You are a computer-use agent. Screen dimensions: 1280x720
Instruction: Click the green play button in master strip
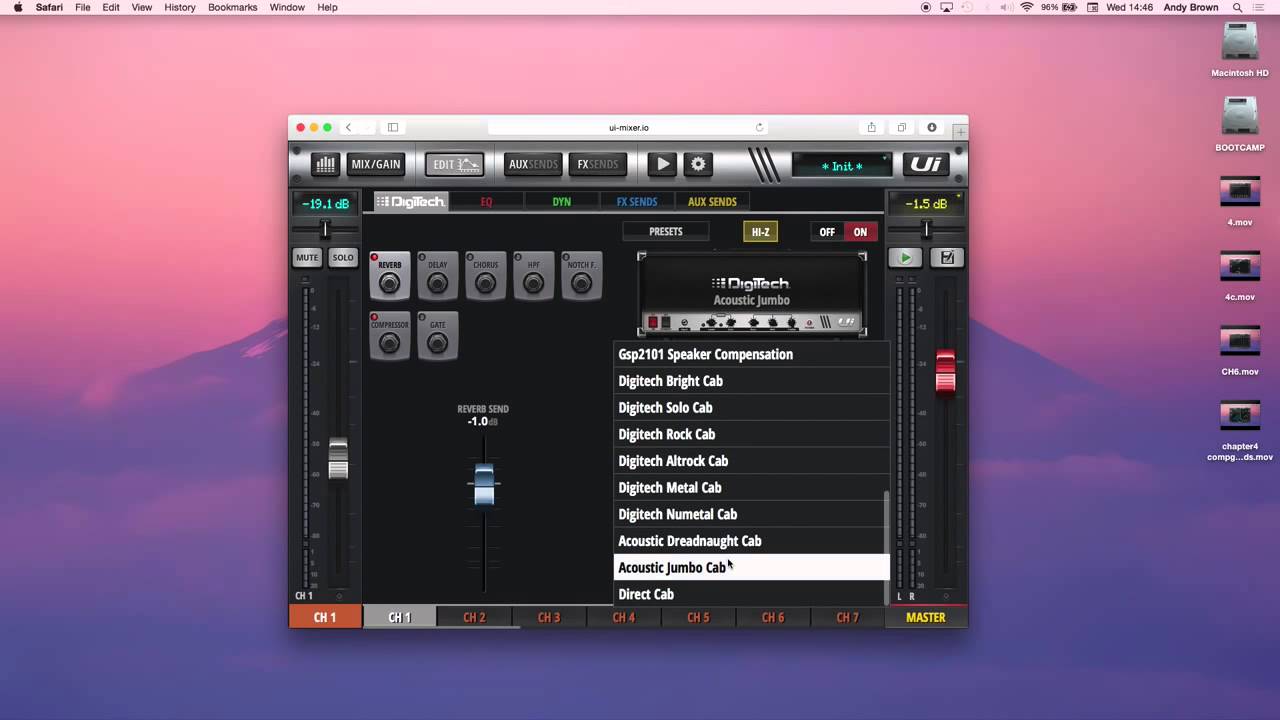[x=906, y=257]
